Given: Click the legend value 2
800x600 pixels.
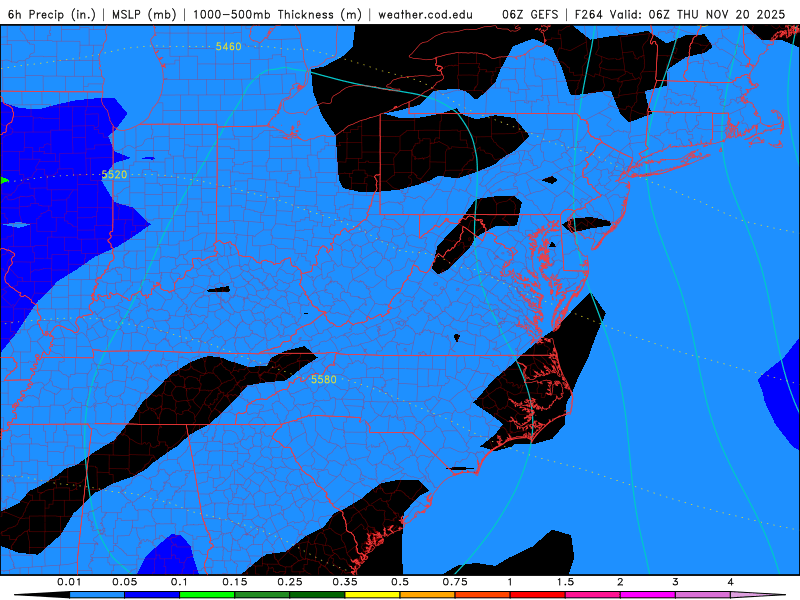Looking at the screenshot, I should pos(620,582).
